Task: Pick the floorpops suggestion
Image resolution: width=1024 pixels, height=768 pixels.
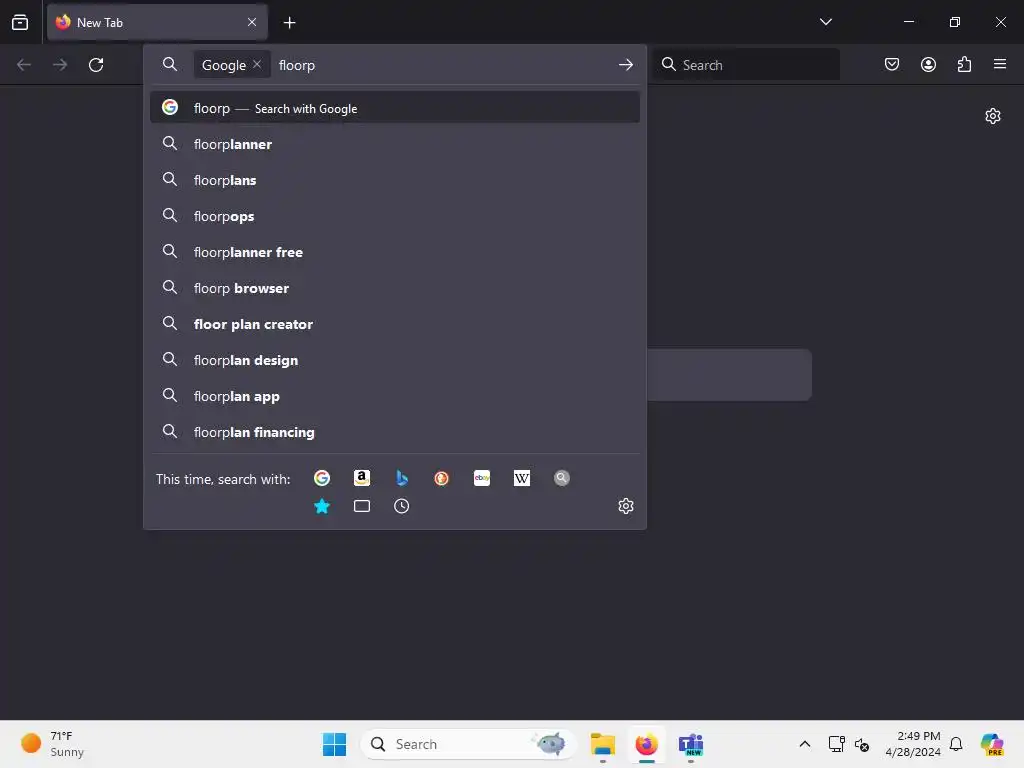Action: 394,216
